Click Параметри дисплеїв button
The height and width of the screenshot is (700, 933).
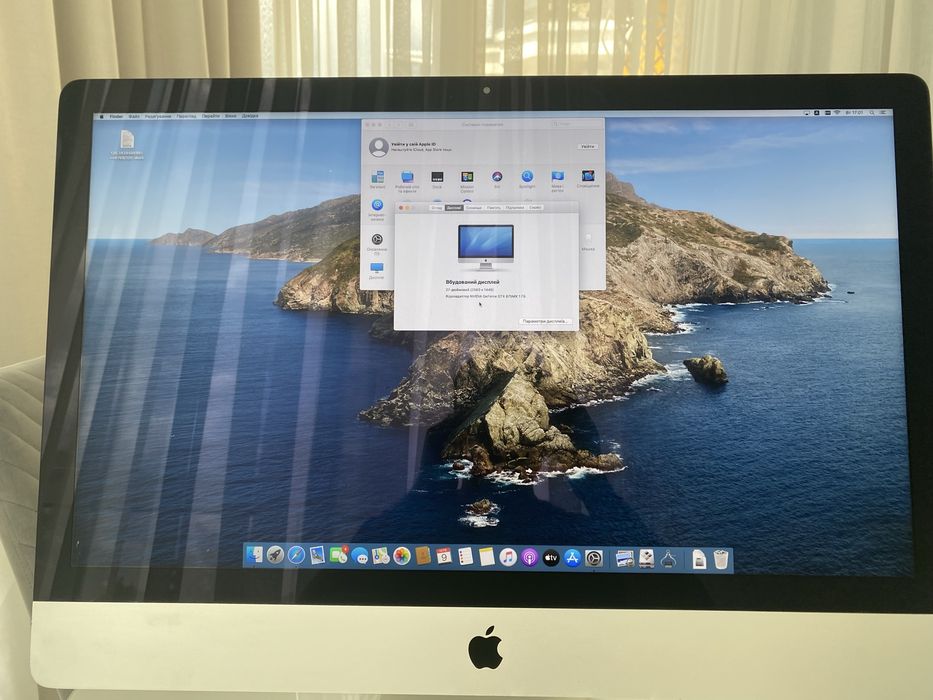(545, 321)
